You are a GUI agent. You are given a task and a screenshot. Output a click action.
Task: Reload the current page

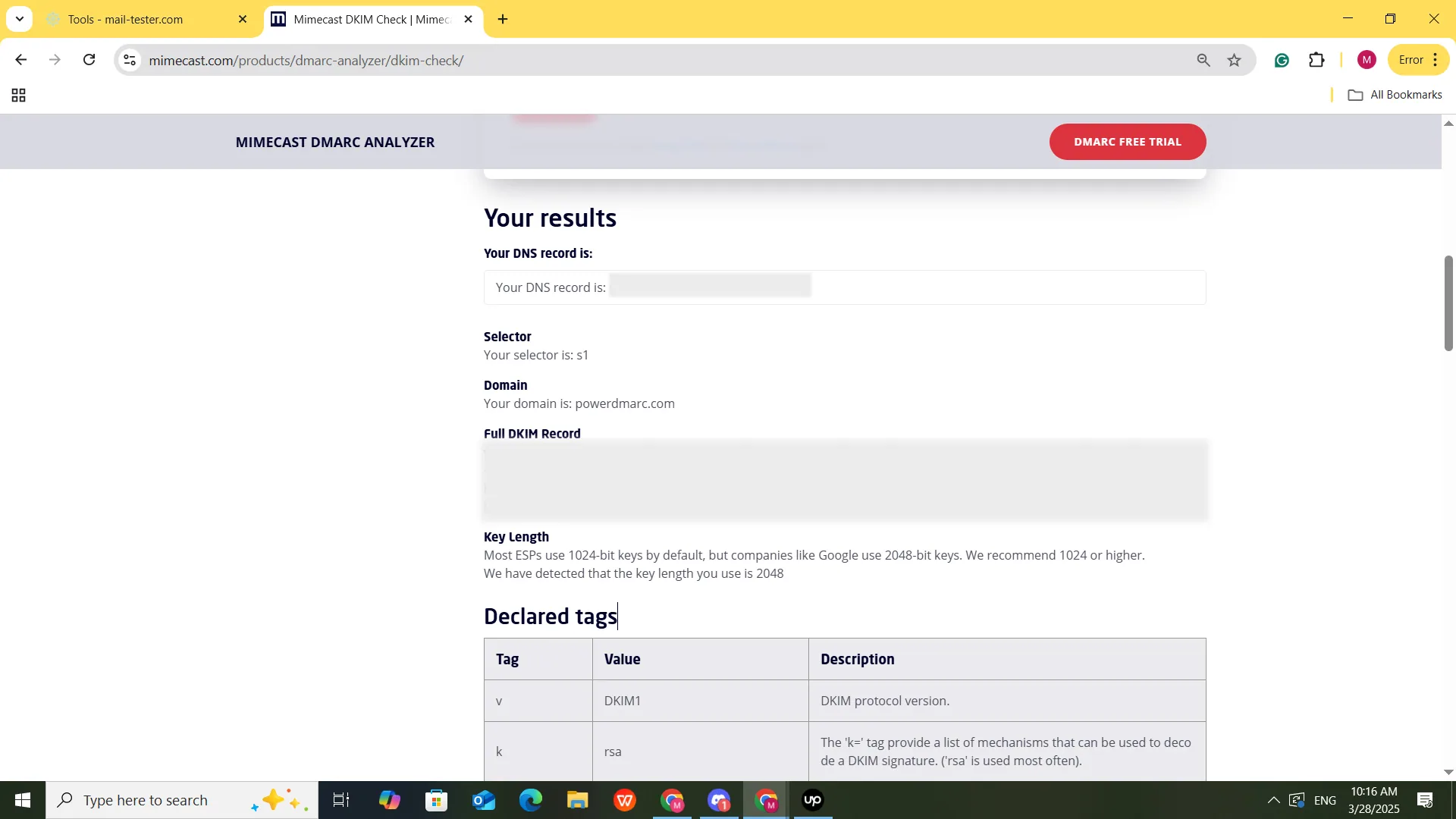89,60
